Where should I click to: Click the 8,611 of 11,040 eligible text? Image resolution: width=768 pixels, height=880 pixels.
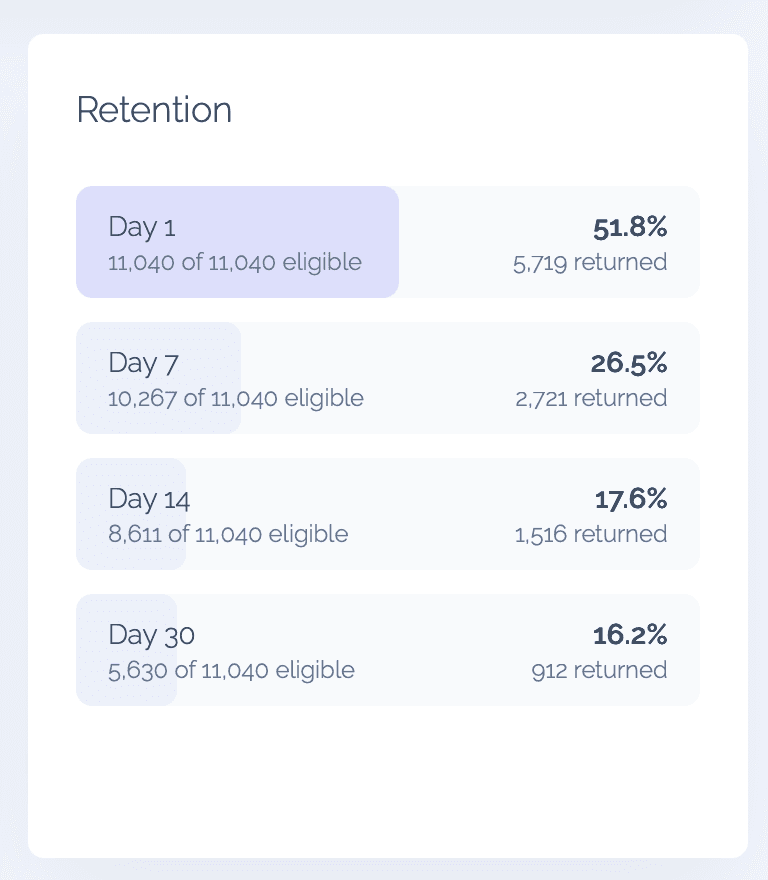228,534
